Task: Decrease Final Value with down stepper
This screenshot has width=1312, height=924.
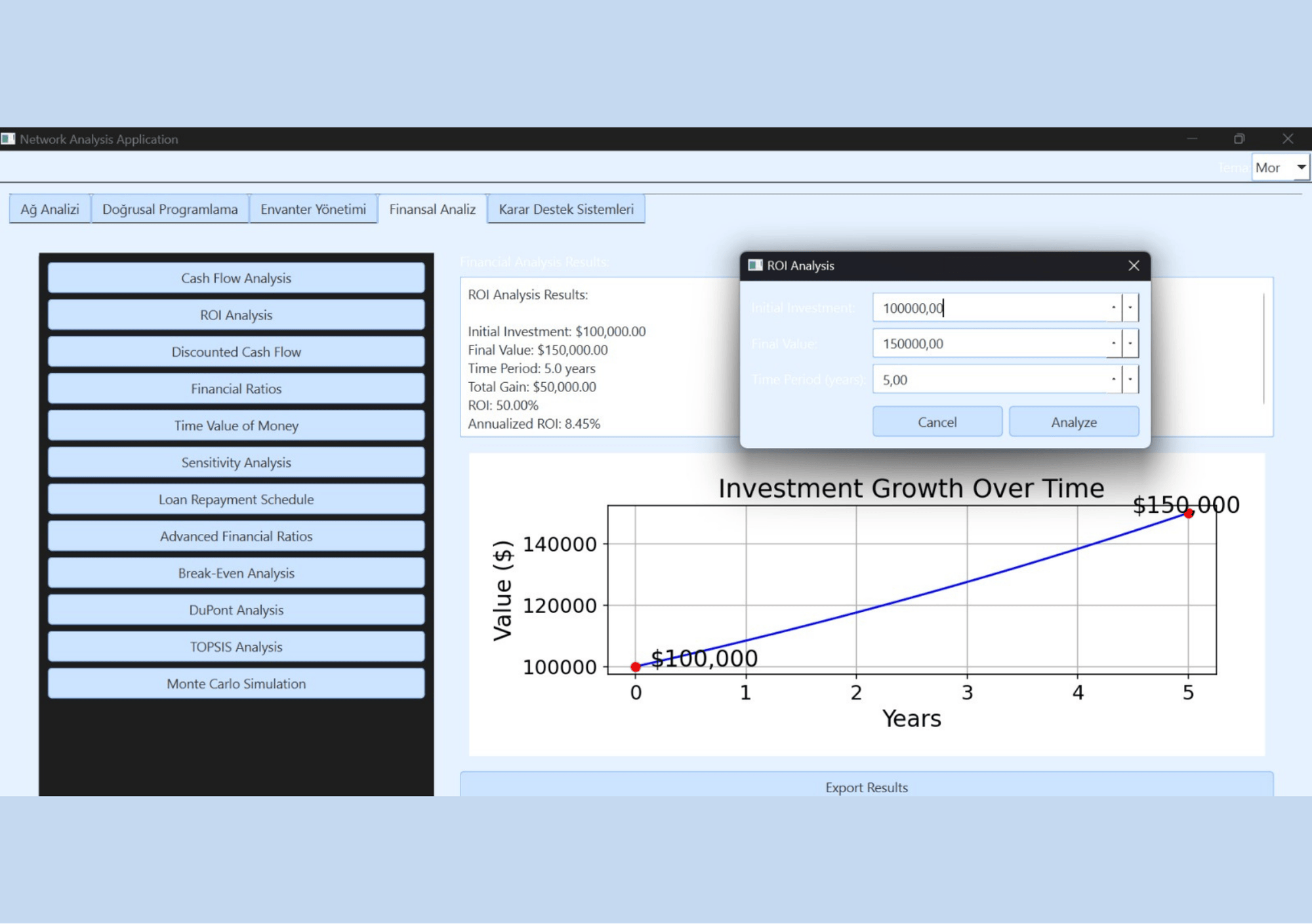Action: click(x=1130, y=344)
